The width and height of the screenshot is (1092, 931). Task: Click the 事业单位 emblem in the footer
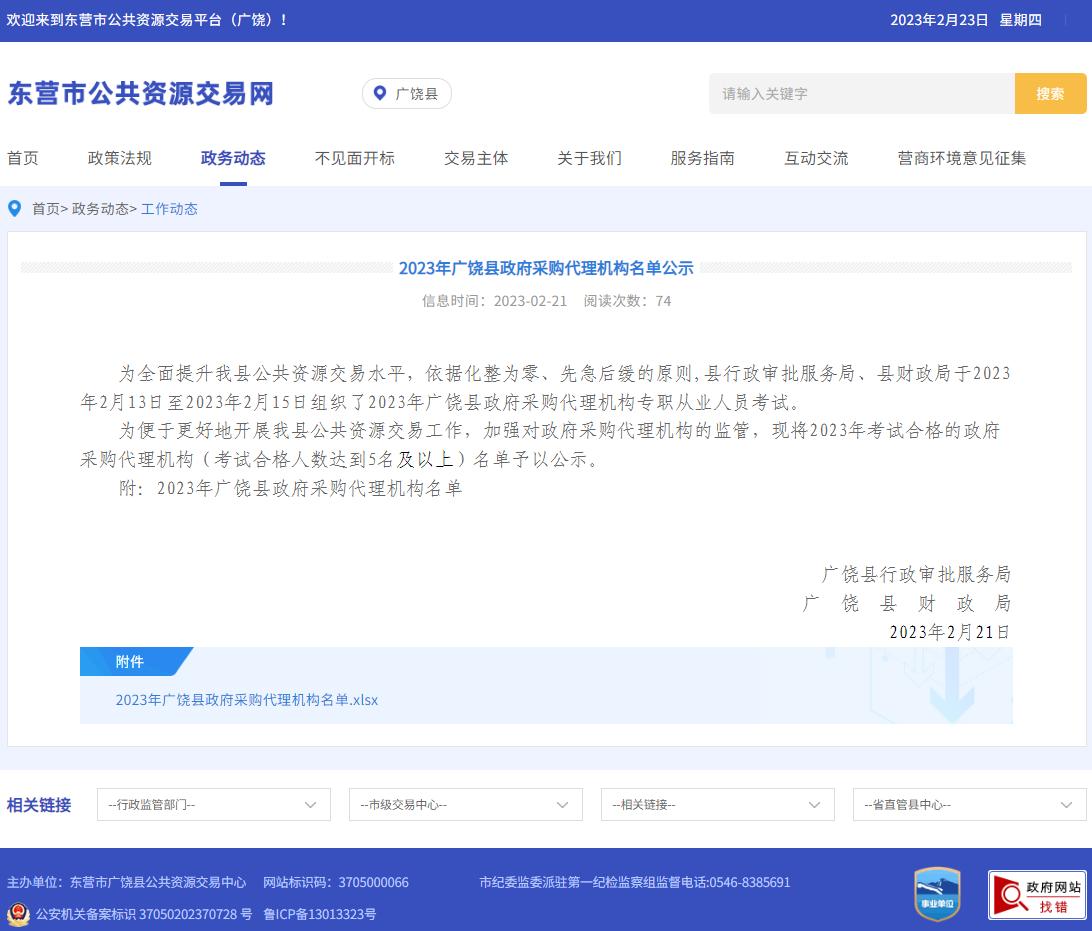tap(937, 893)
